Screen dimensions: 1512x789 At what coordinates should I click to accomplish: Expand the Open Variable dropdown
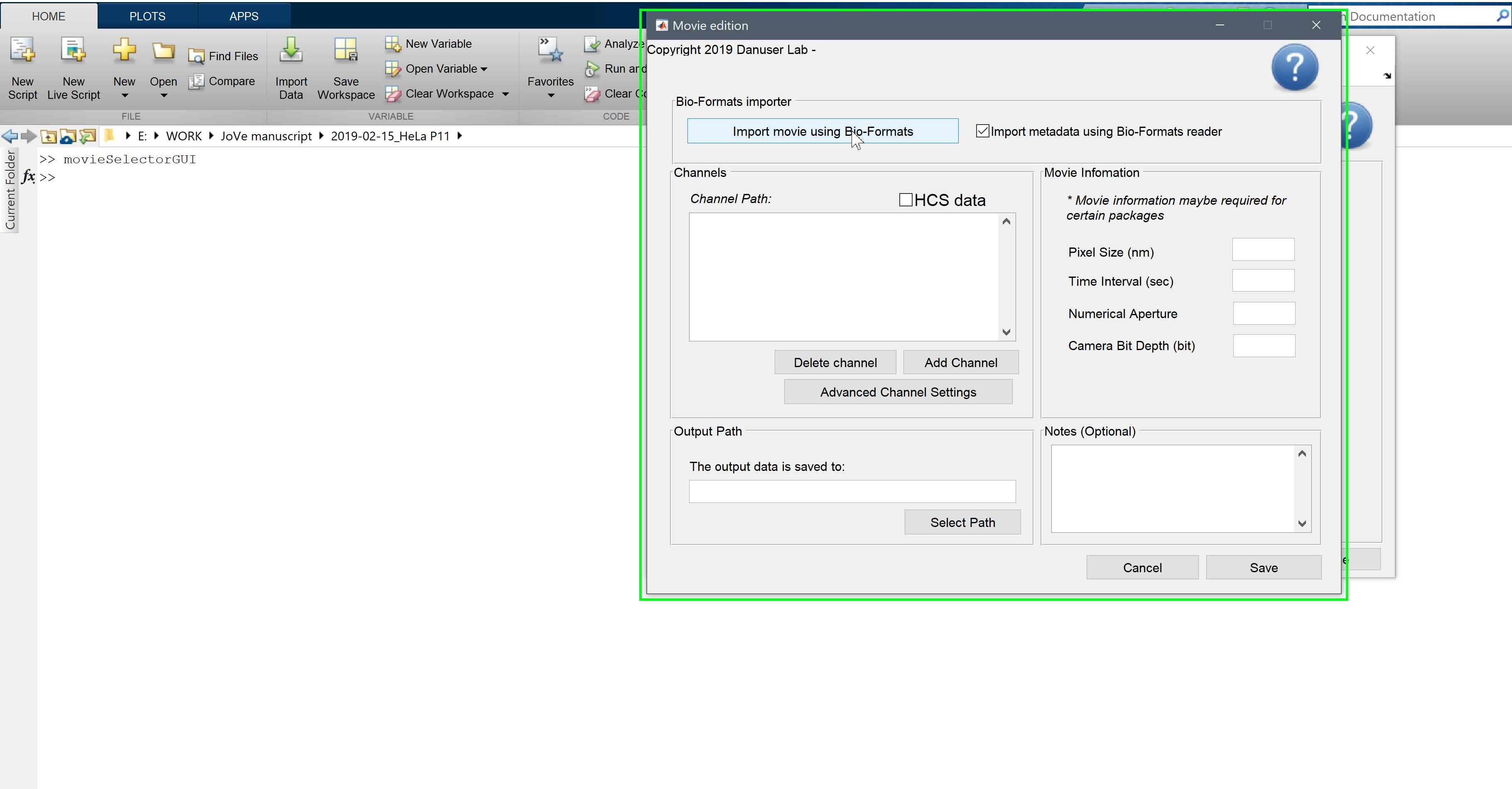pos(484,69)
